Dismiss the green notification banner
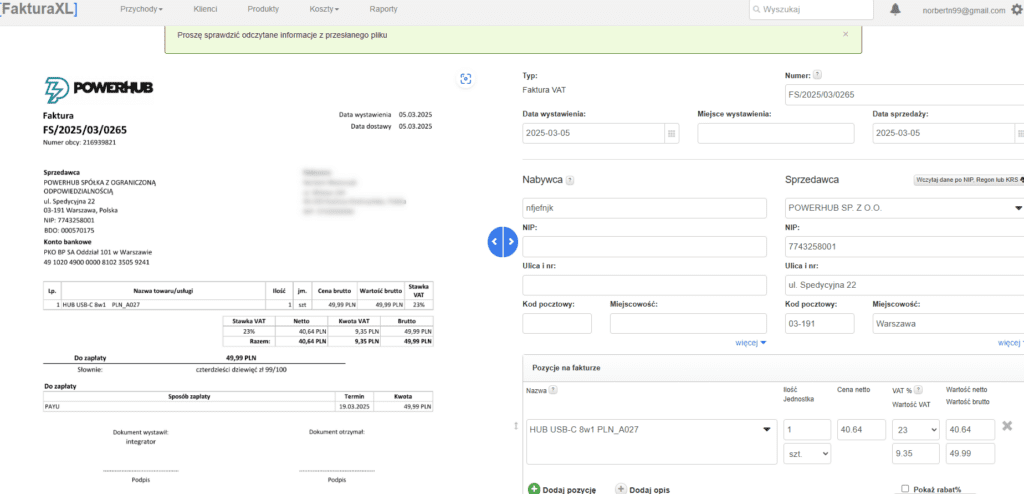The image size is (1024, 494). click(x=845, y=34)
